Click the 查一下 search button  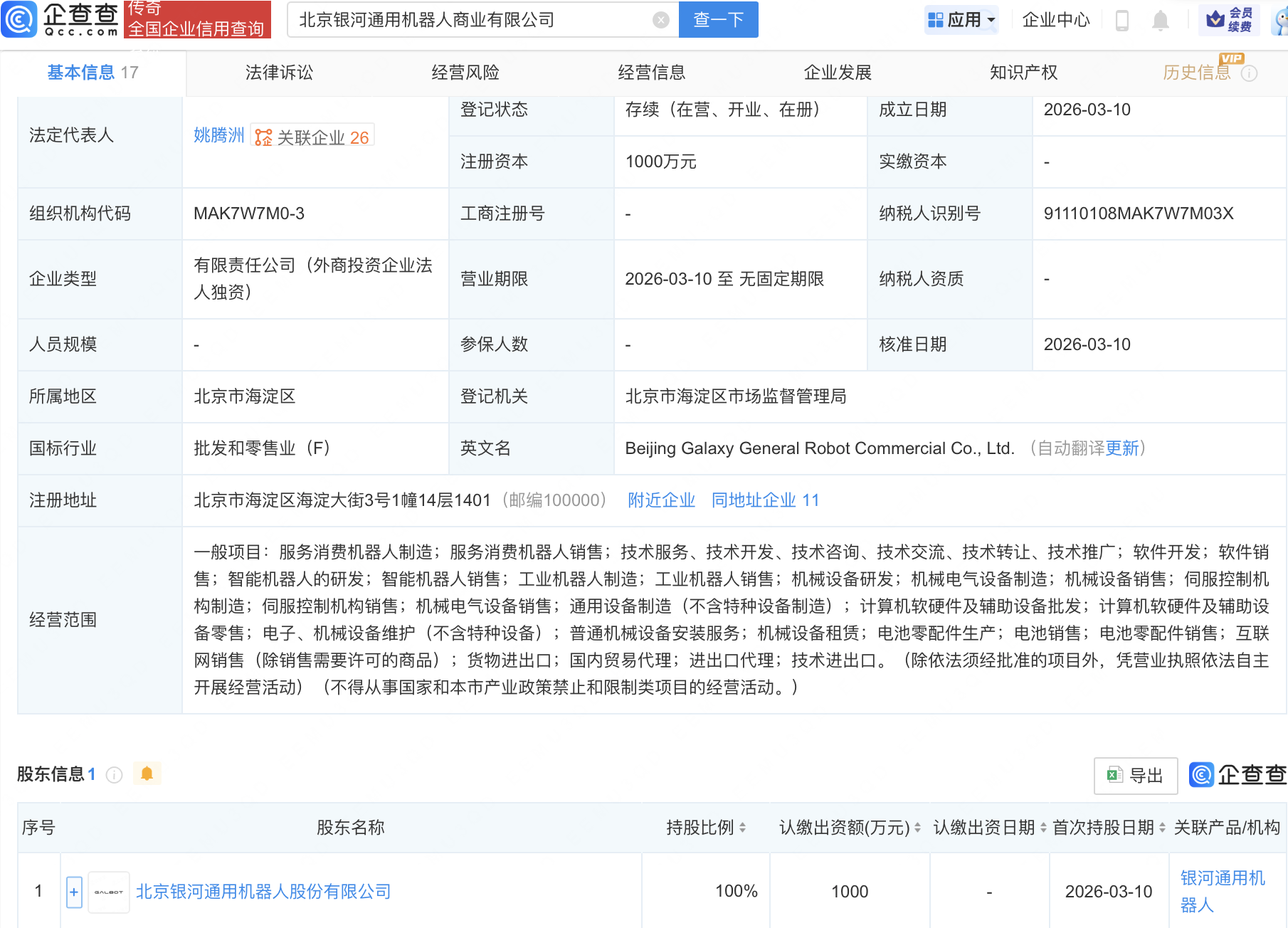(x=718, y=20)
